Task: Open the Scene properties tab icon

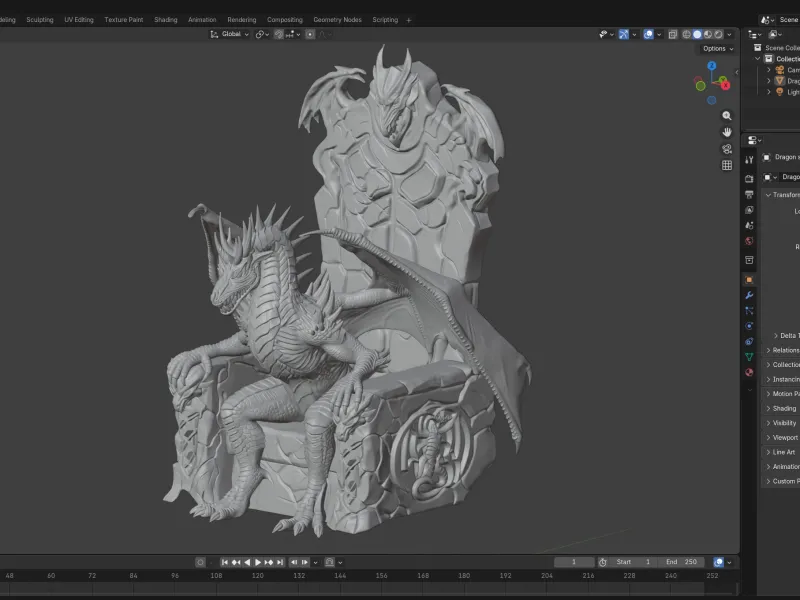Action: click(x=749, y=225)
